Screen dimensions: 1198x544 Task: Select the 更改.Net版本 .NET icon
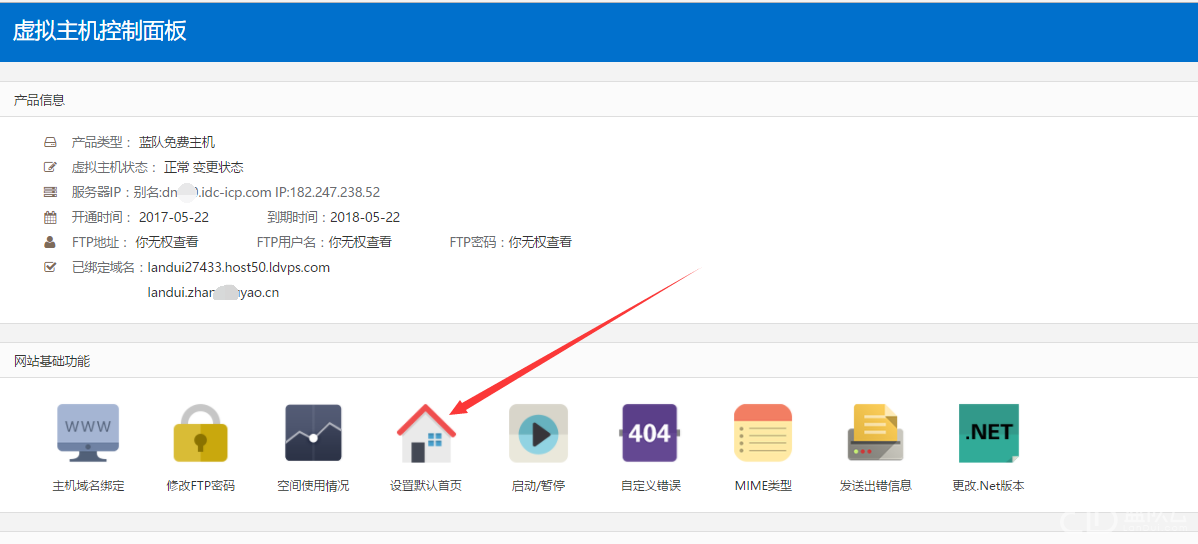coord(988,433)
